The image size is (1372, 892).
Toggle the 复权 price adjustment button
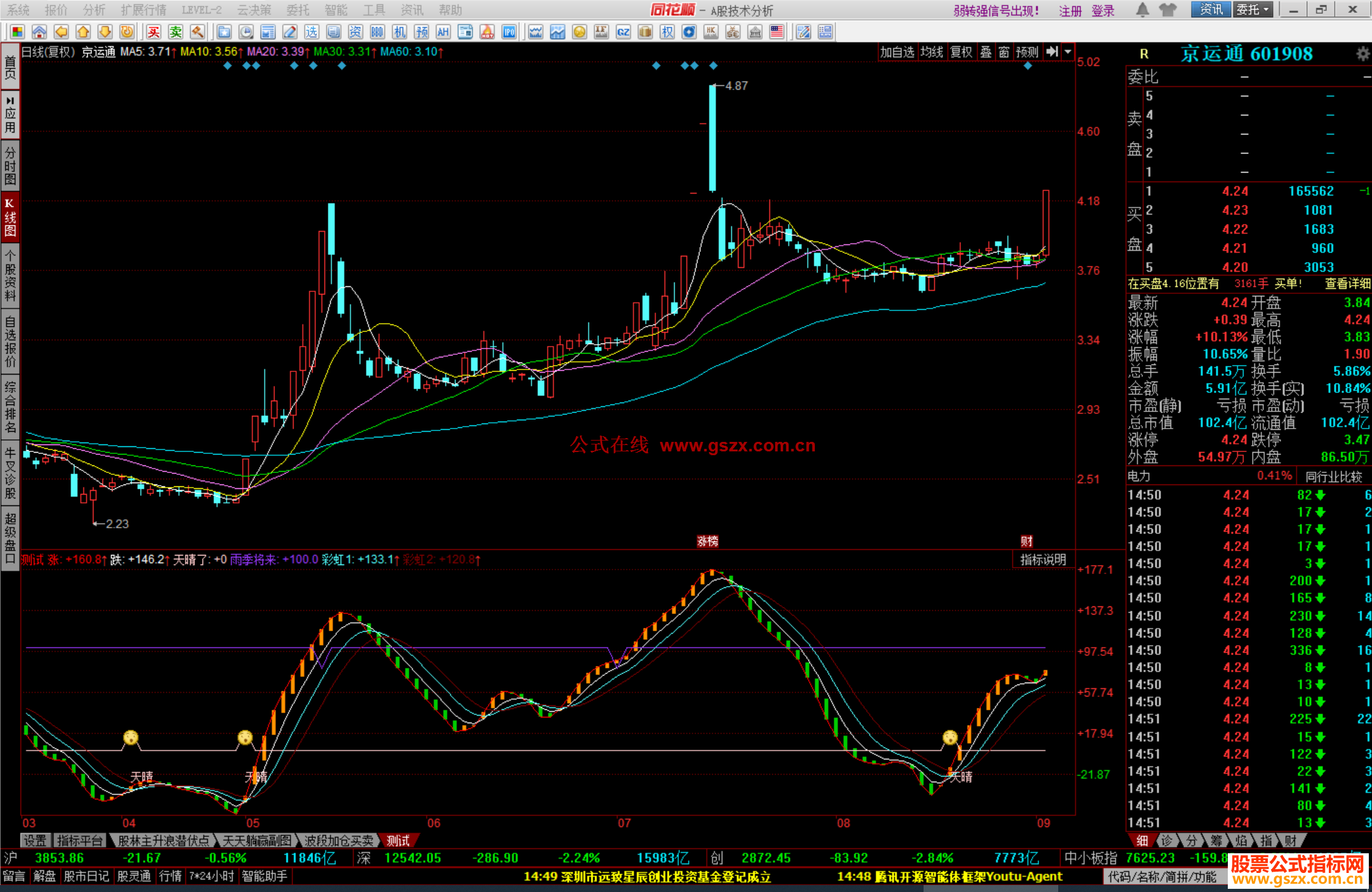point(961,52)
